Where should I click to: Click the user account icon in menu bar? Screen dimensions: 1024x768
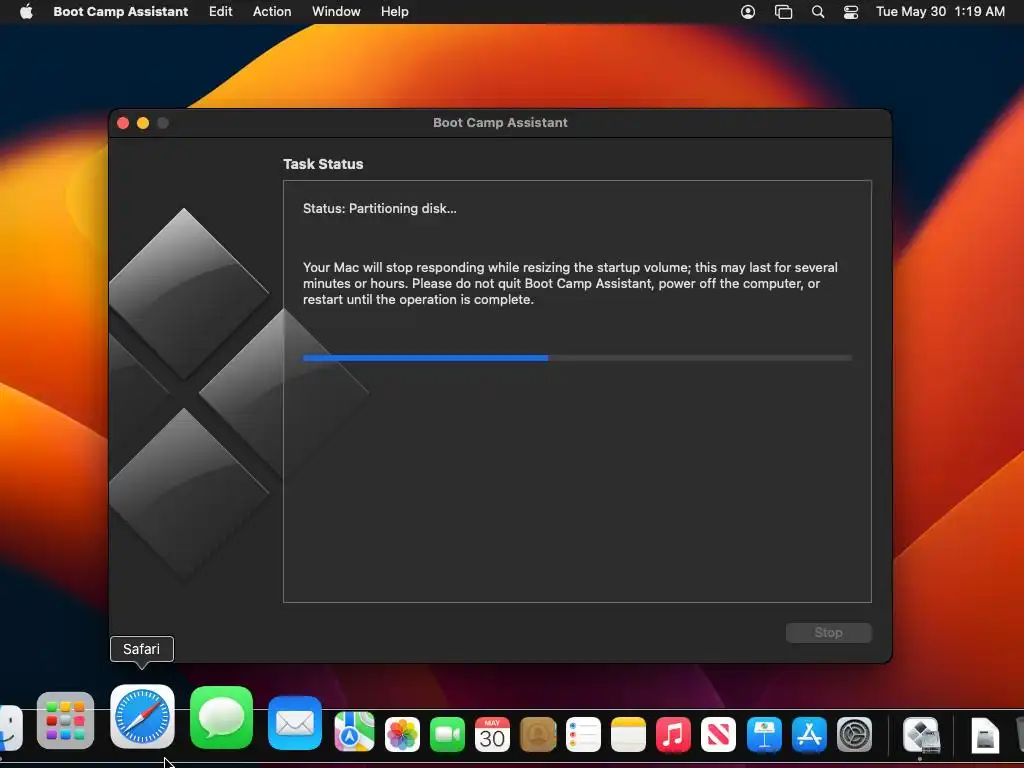748,12
